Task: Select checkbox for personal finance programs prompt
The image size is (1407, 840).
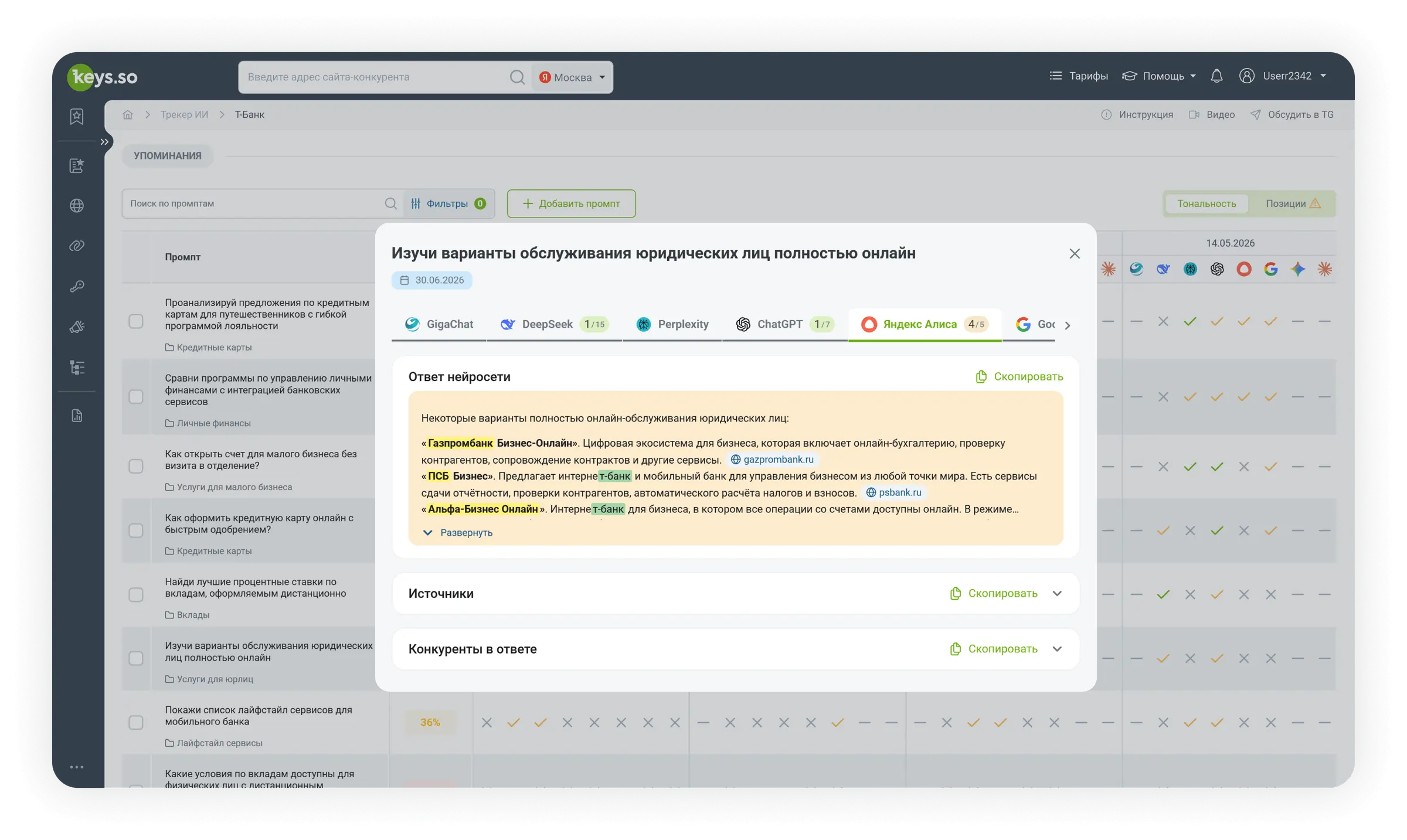Action: pyautogui.click(x=136, y=397)
